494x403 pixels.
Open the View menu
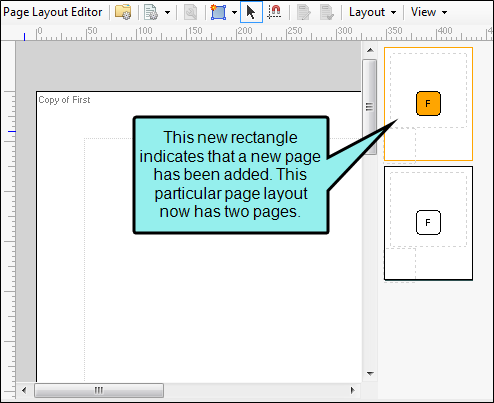click(429, 12)
